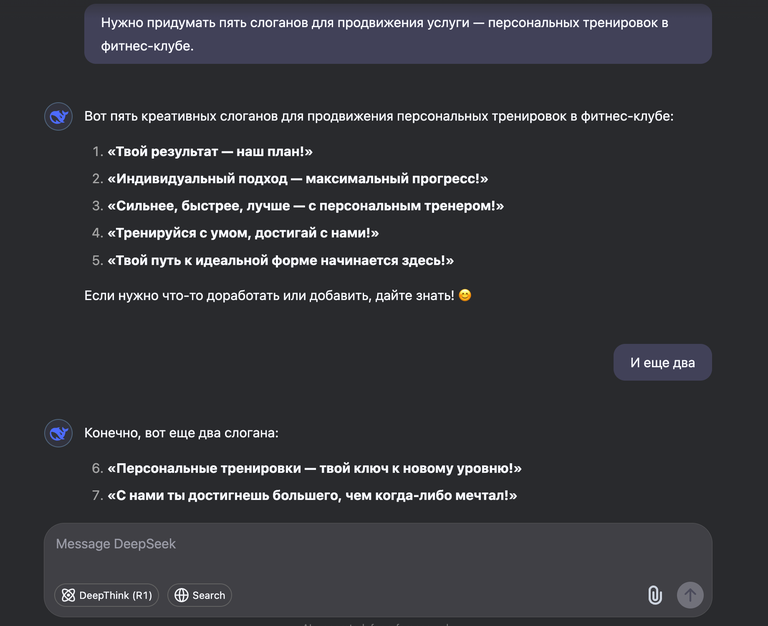Click the line «Конечно, вот еще два слогана:»
The width and height of the screenshot is (768, 626).
click(181, 433)
